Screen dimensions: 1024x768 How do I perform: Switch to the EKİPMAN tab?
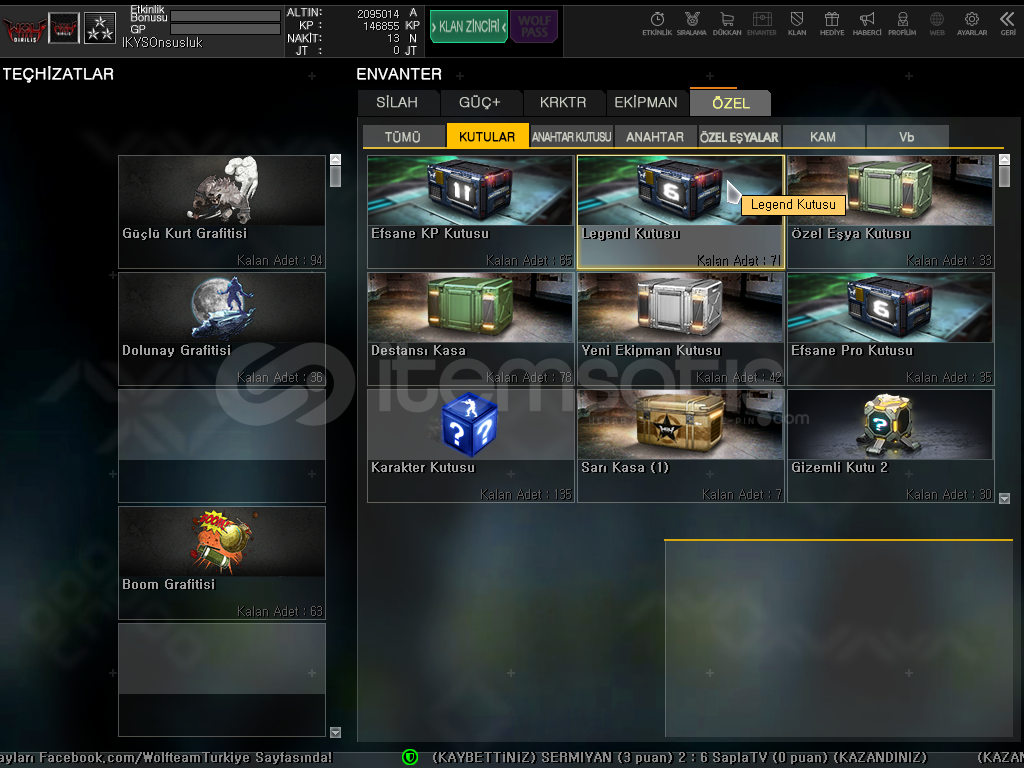[646, 103]
